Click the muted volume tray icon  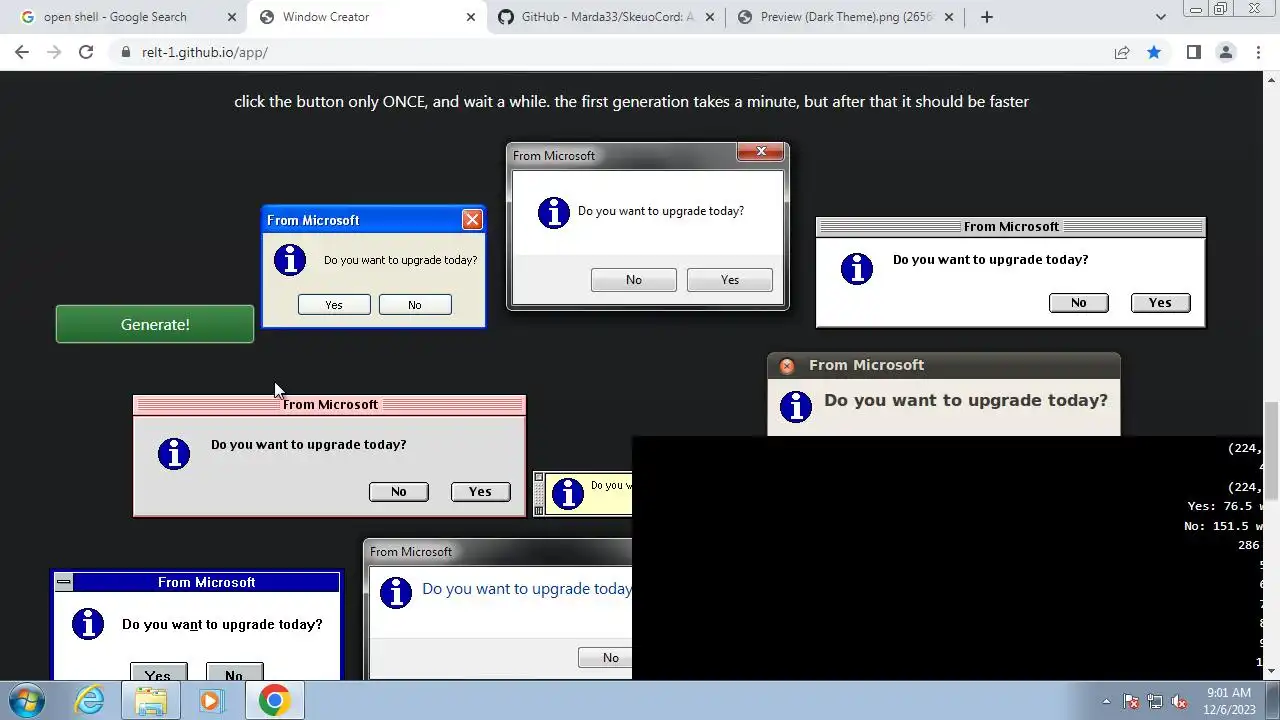pos(1179,701)
